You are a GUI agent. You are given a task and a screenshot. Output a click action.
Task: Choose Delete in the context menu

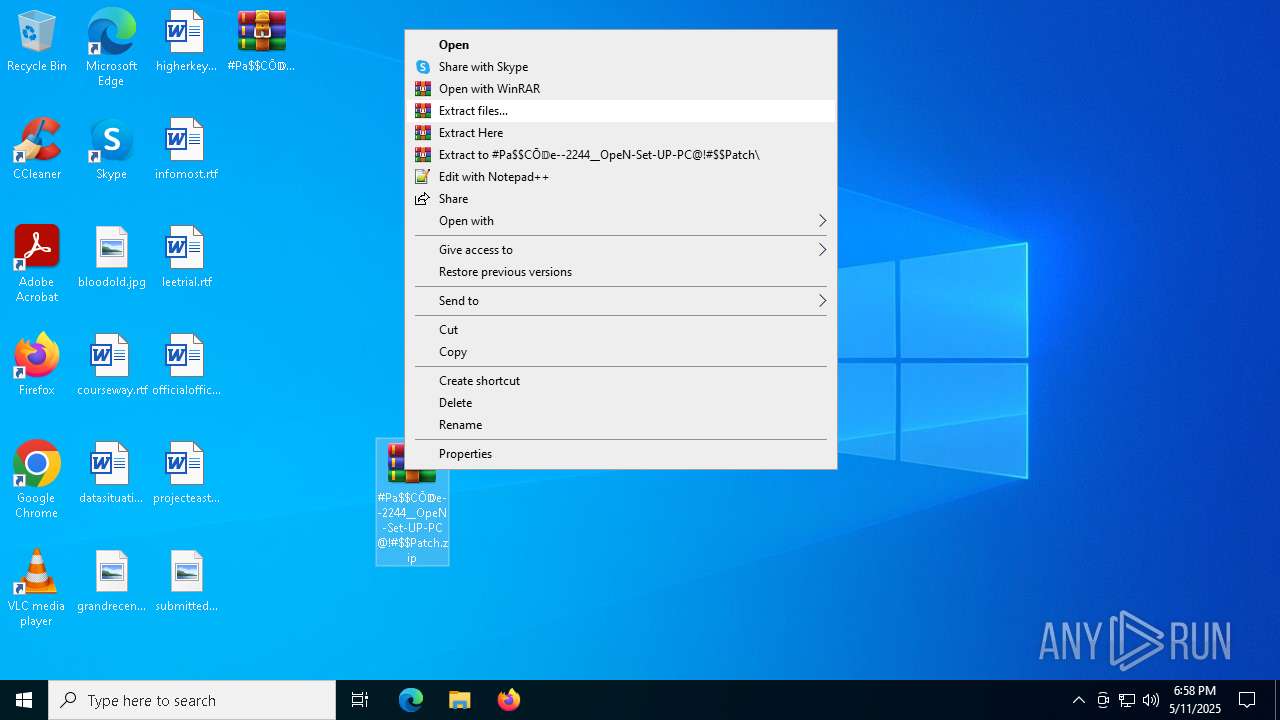620,403
